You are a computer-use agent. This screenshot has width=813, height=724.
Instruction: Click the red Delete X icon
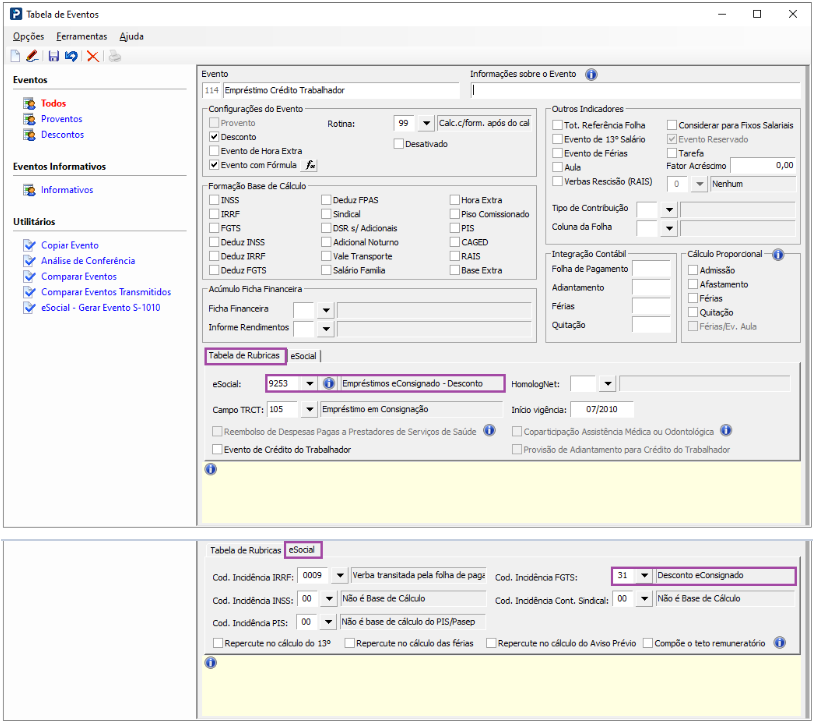pos(93,56)
